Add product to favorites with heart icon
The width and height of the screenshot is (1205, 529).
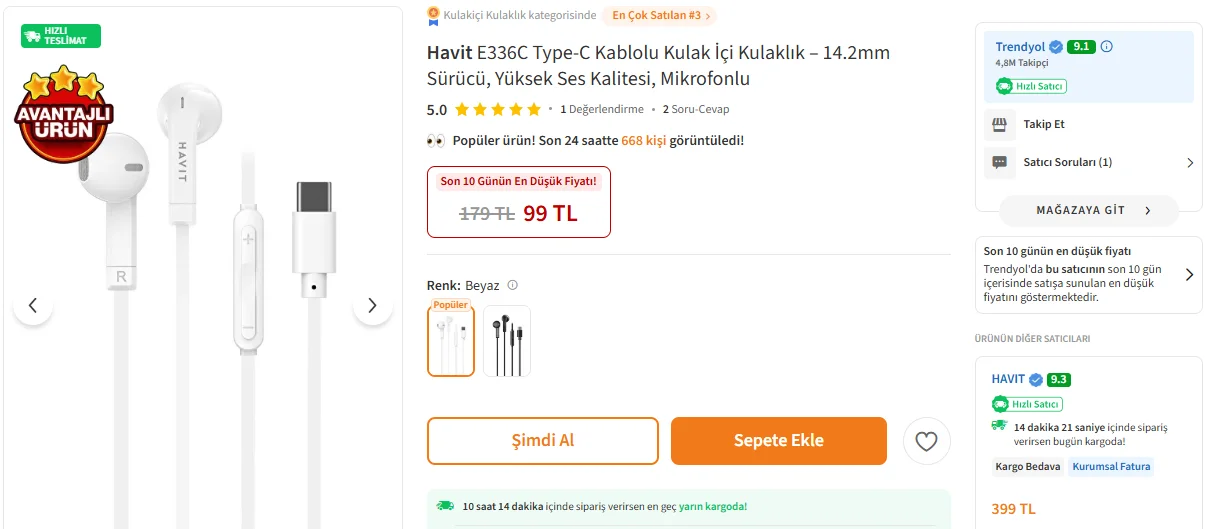click(x=926, y=441)
